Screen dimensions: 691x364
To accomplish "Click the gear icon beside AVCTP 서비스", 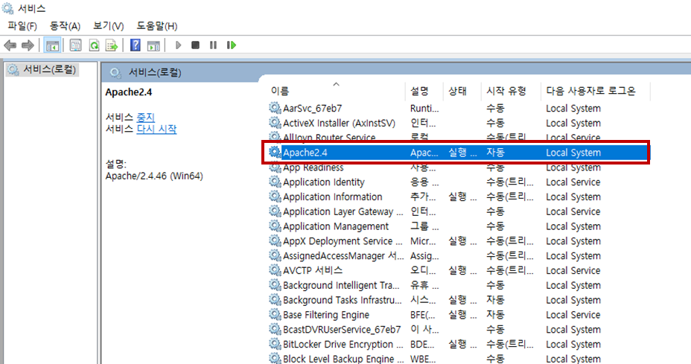I will 275,270.
